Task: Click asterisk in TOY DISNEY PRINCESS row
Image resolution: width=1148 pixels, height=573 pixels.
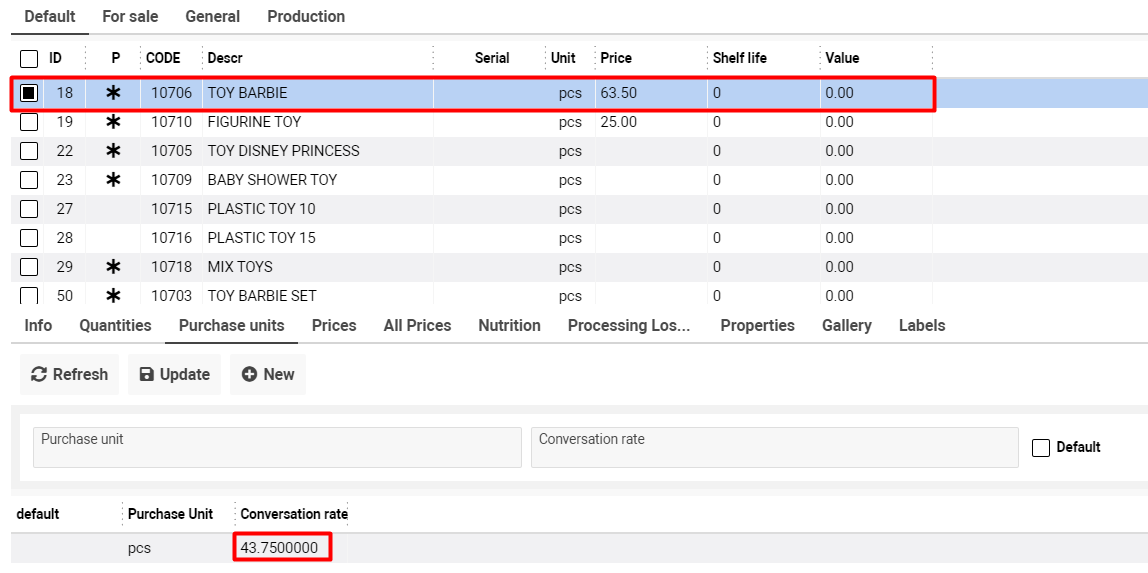Action: (114, 151)
